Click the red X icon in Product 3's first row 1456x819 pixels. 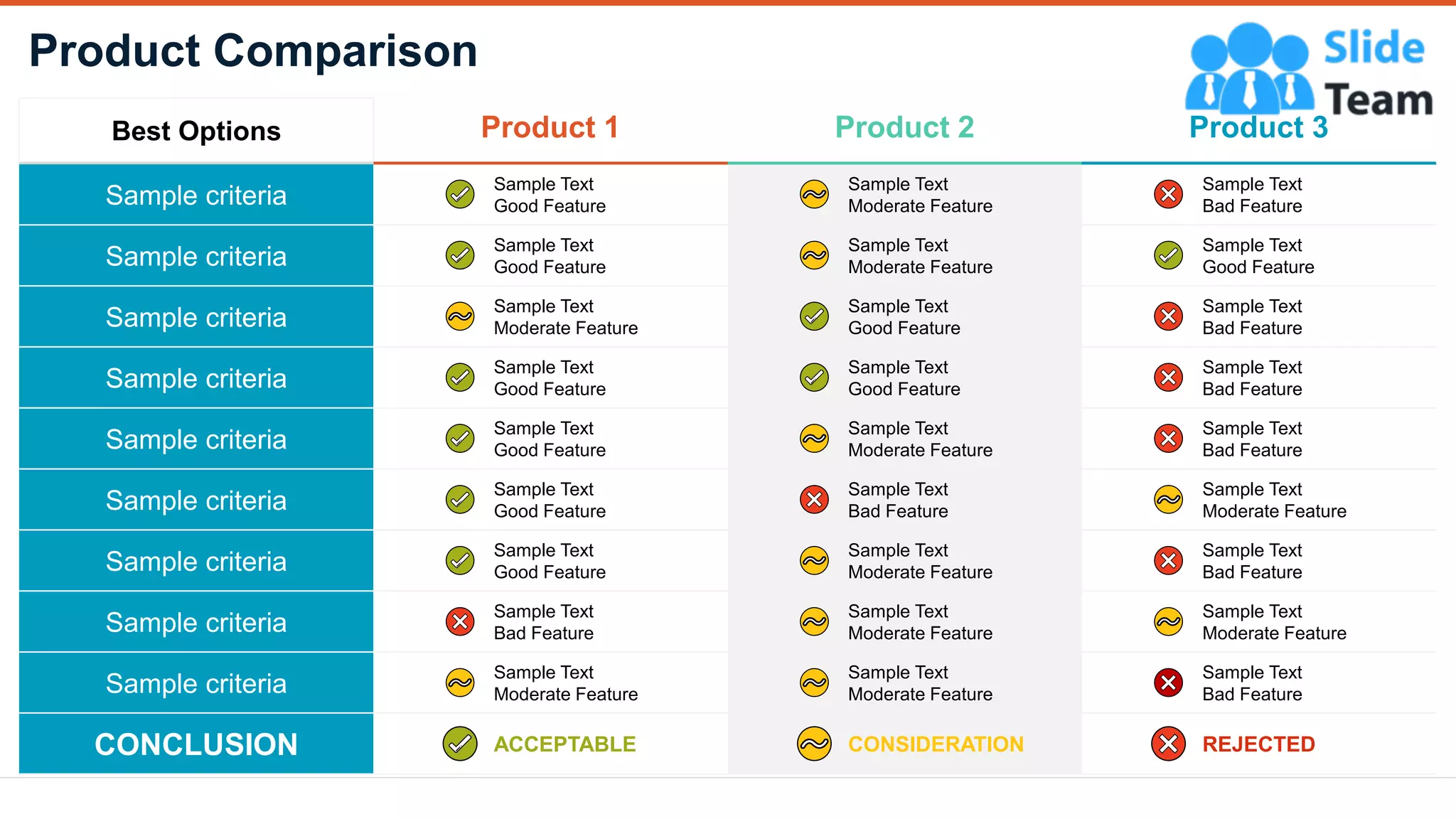[1168, 194]
